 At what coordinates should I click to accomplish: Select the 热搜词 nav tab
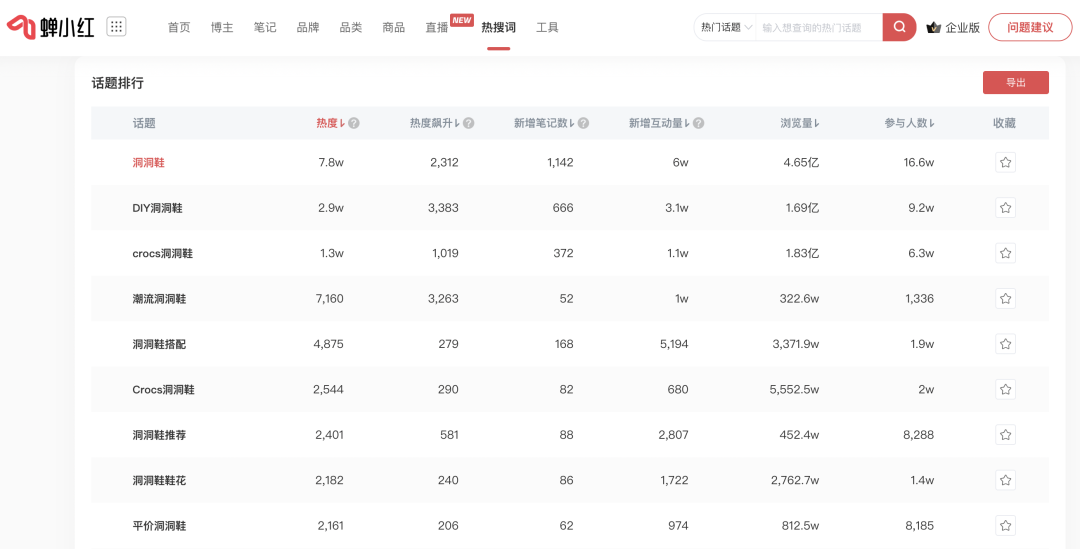point(499,28)
